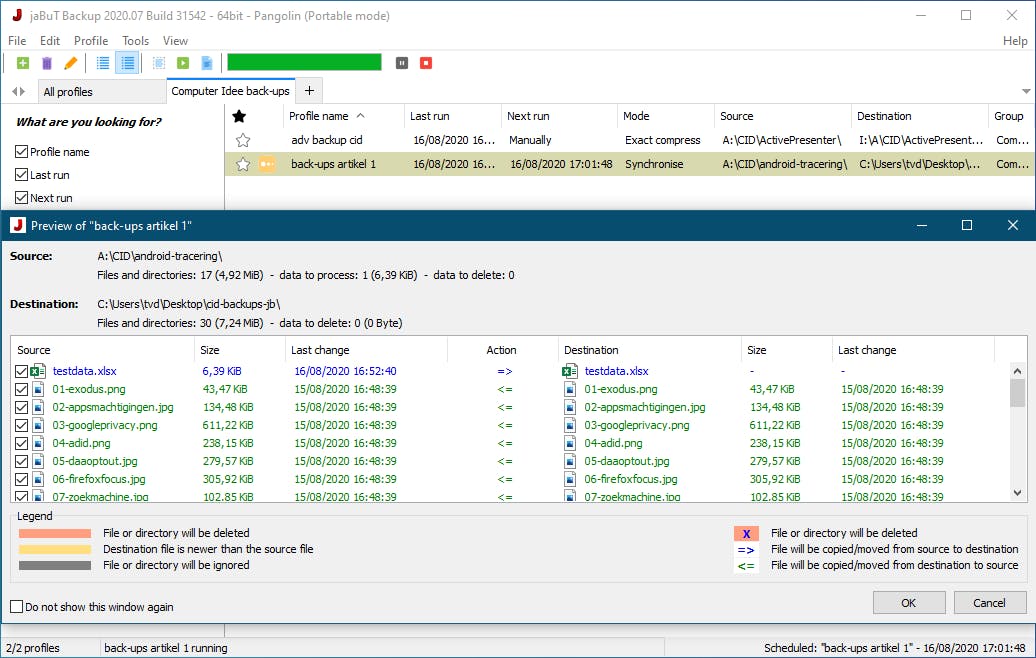Click the Excel icon next to source testdata.xlsx

[38, 371]
